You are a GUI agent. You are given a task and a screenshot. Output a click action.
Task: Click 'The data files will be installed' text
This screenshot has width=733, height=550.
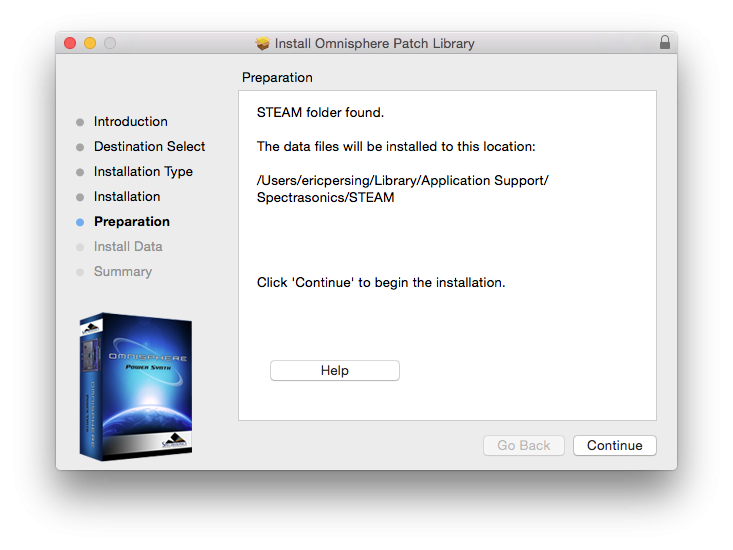tap(396, 146)
